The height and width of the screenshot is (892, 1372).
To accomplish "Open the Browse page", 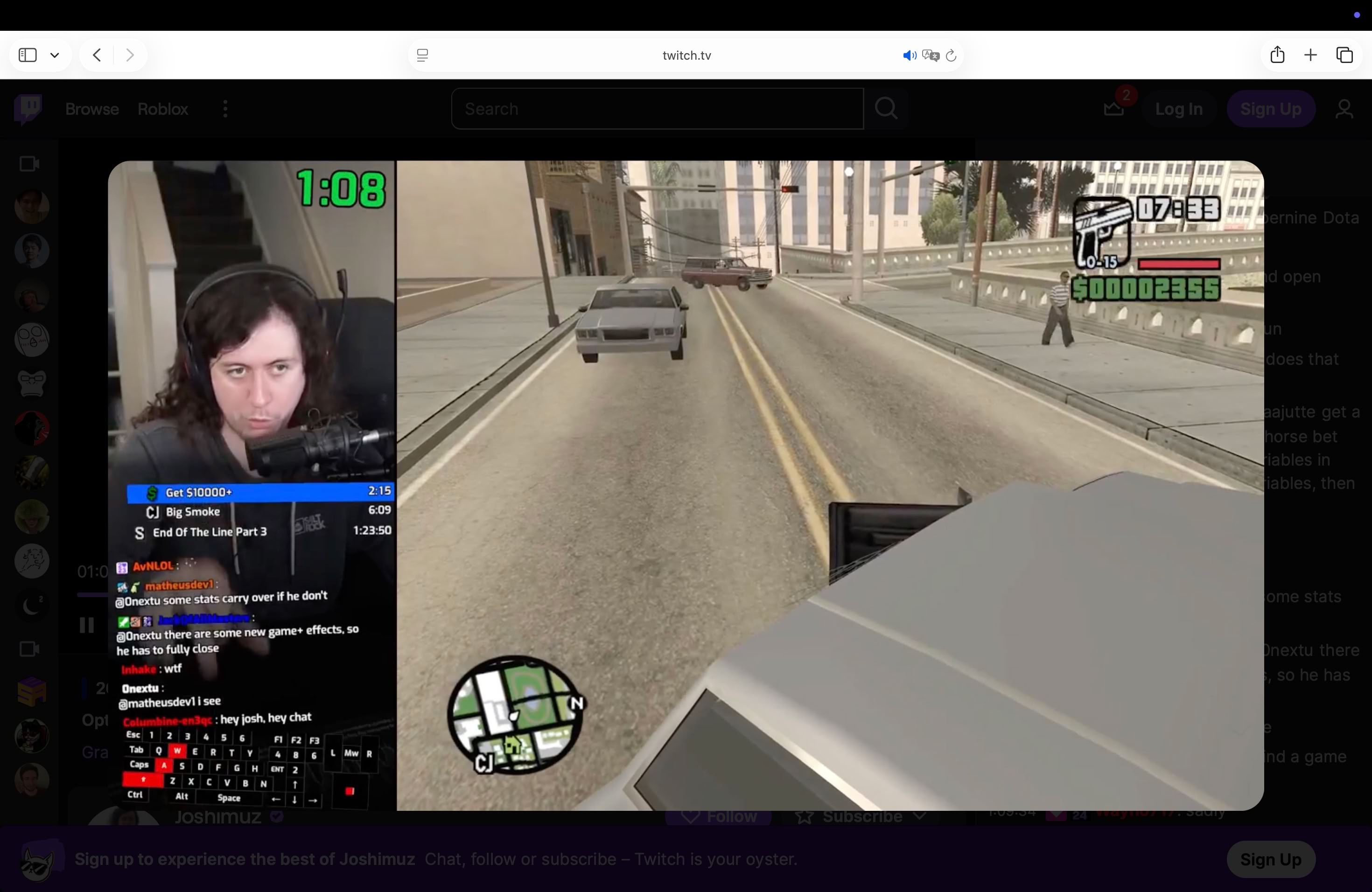I will pyautogui.click(x=91, y=109).
